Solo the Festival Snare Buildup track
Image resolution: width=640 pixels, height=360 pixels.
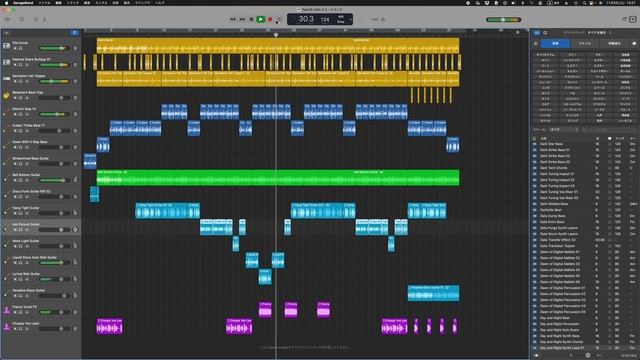coord(20,64)
